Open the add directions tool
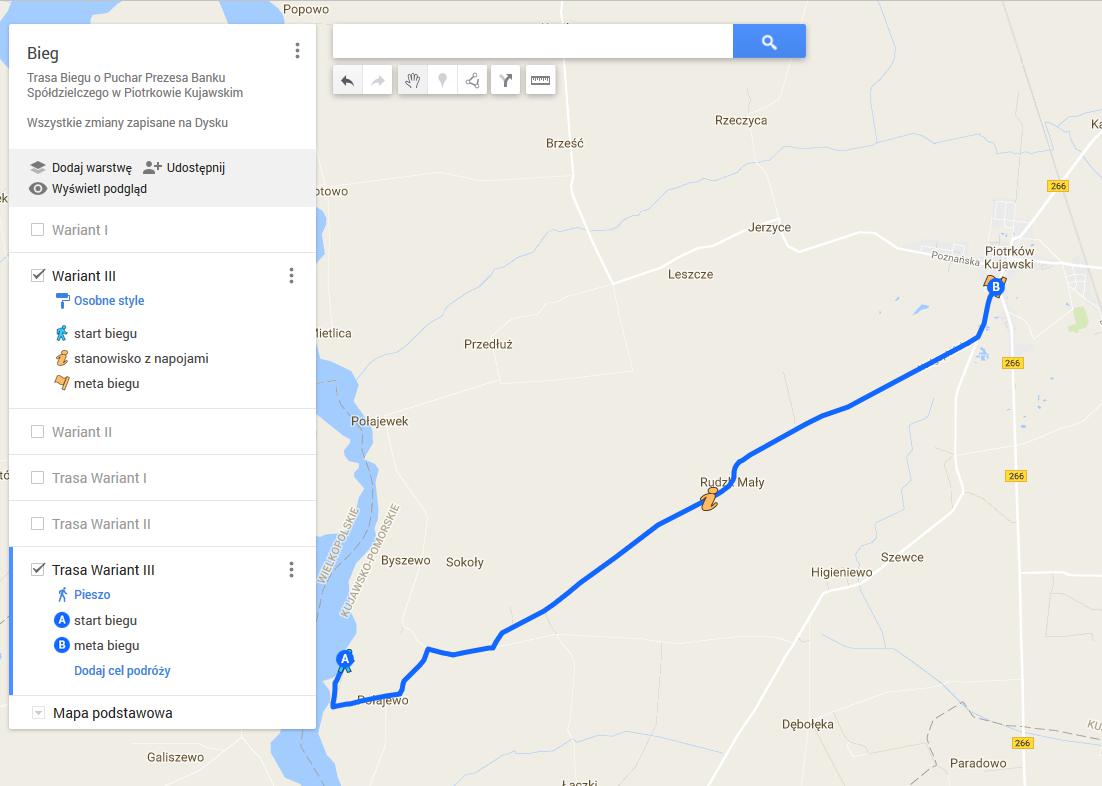The image size is (1102, 786). (x=505, y=80)
